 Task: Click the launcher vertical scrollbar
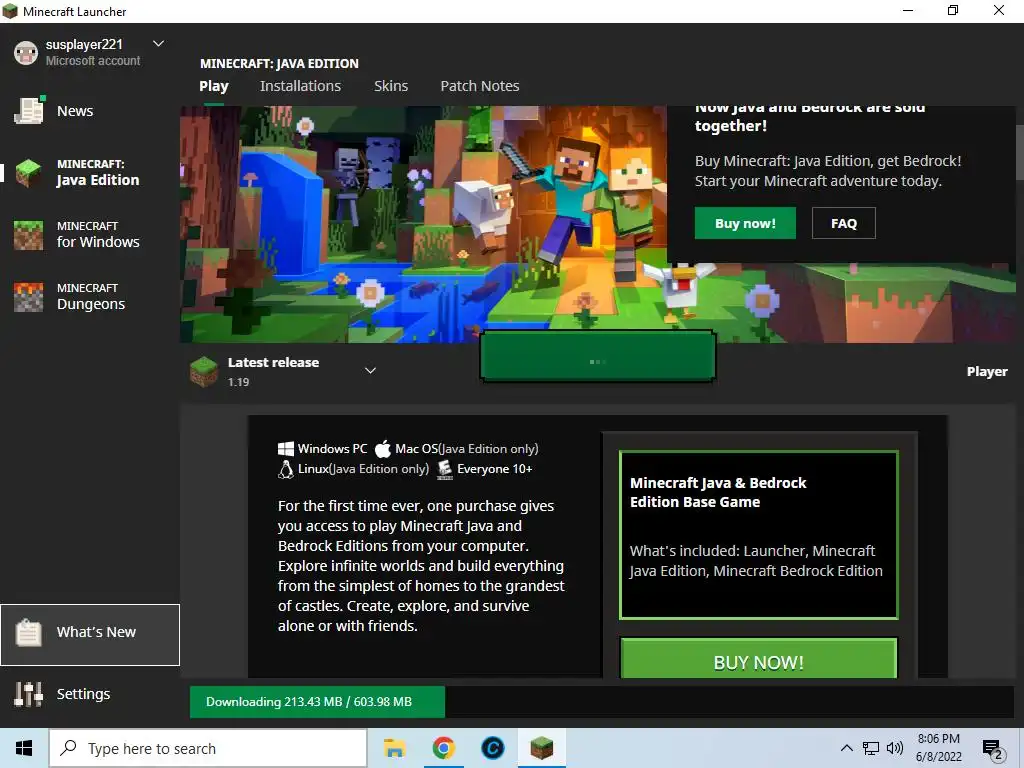click(1019, 153)
